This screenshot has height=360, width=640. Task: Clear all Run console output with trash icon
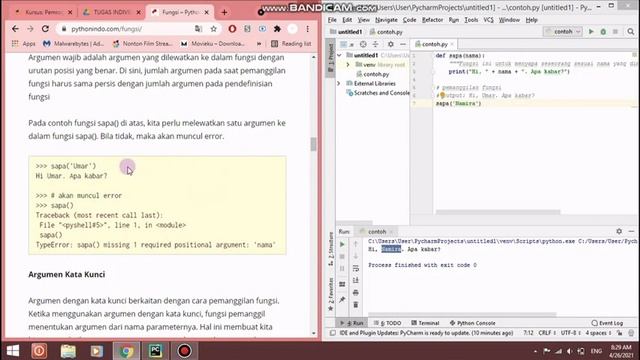point(356,304)
